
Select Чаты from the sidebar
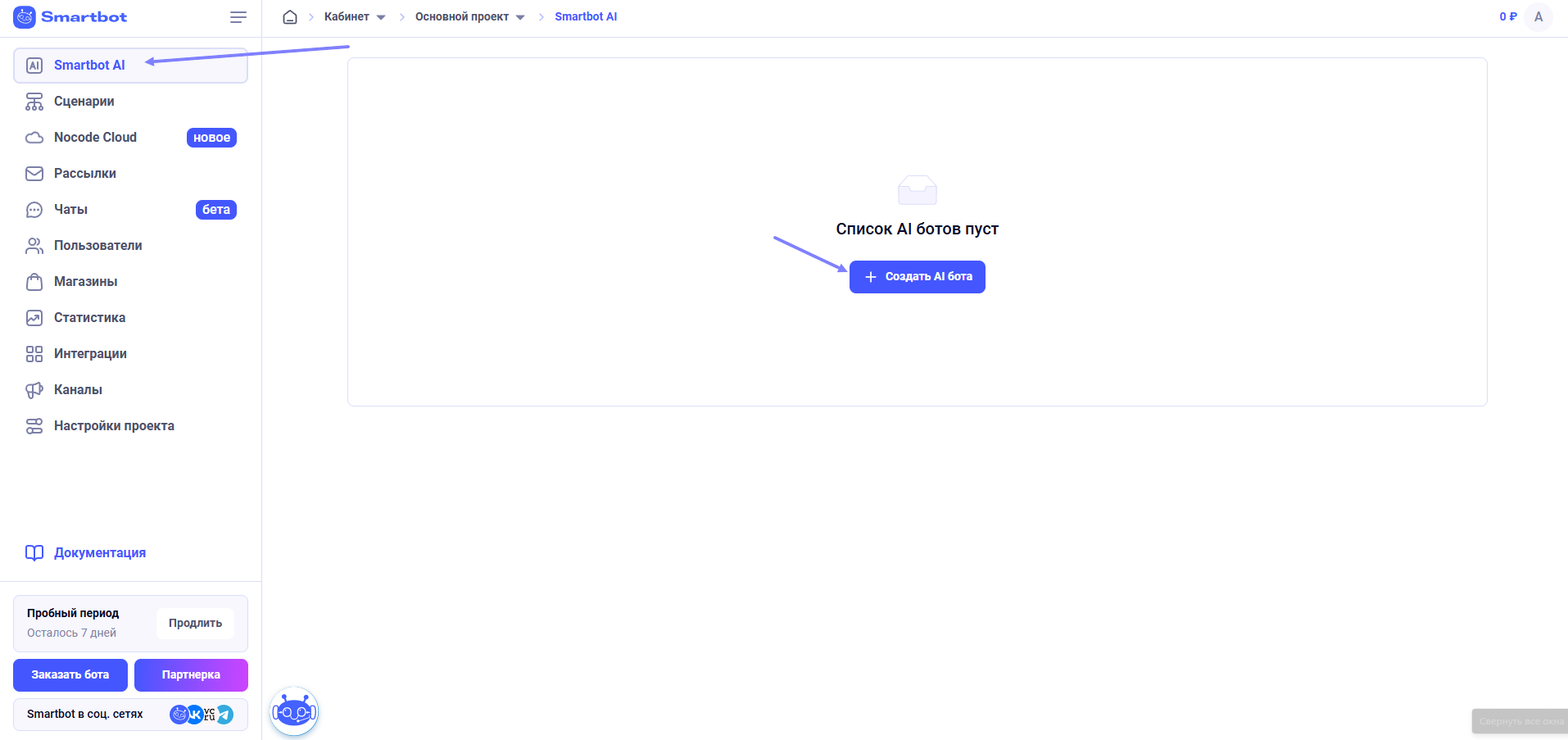coord(70,210)
